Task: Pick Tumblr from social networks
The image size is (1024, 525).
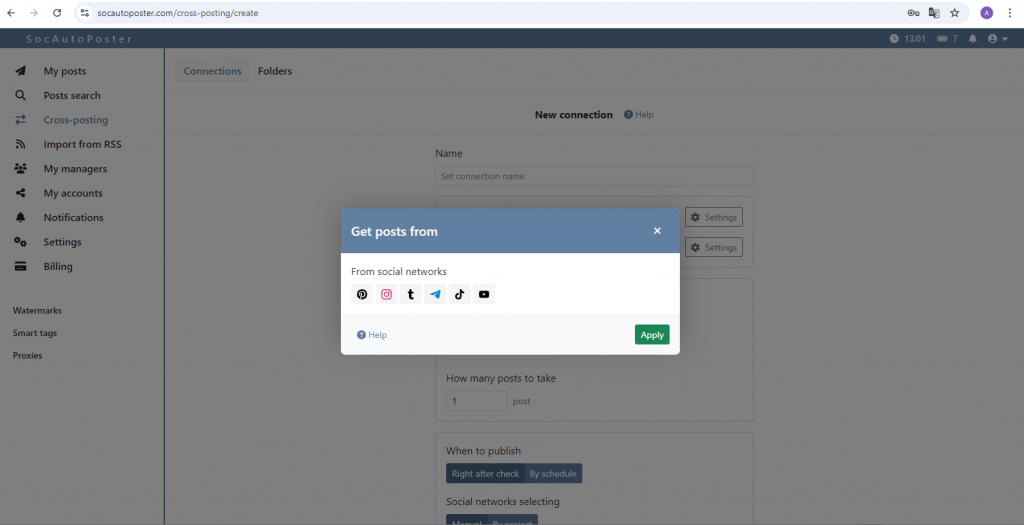Action: click(x=411, y=294)
